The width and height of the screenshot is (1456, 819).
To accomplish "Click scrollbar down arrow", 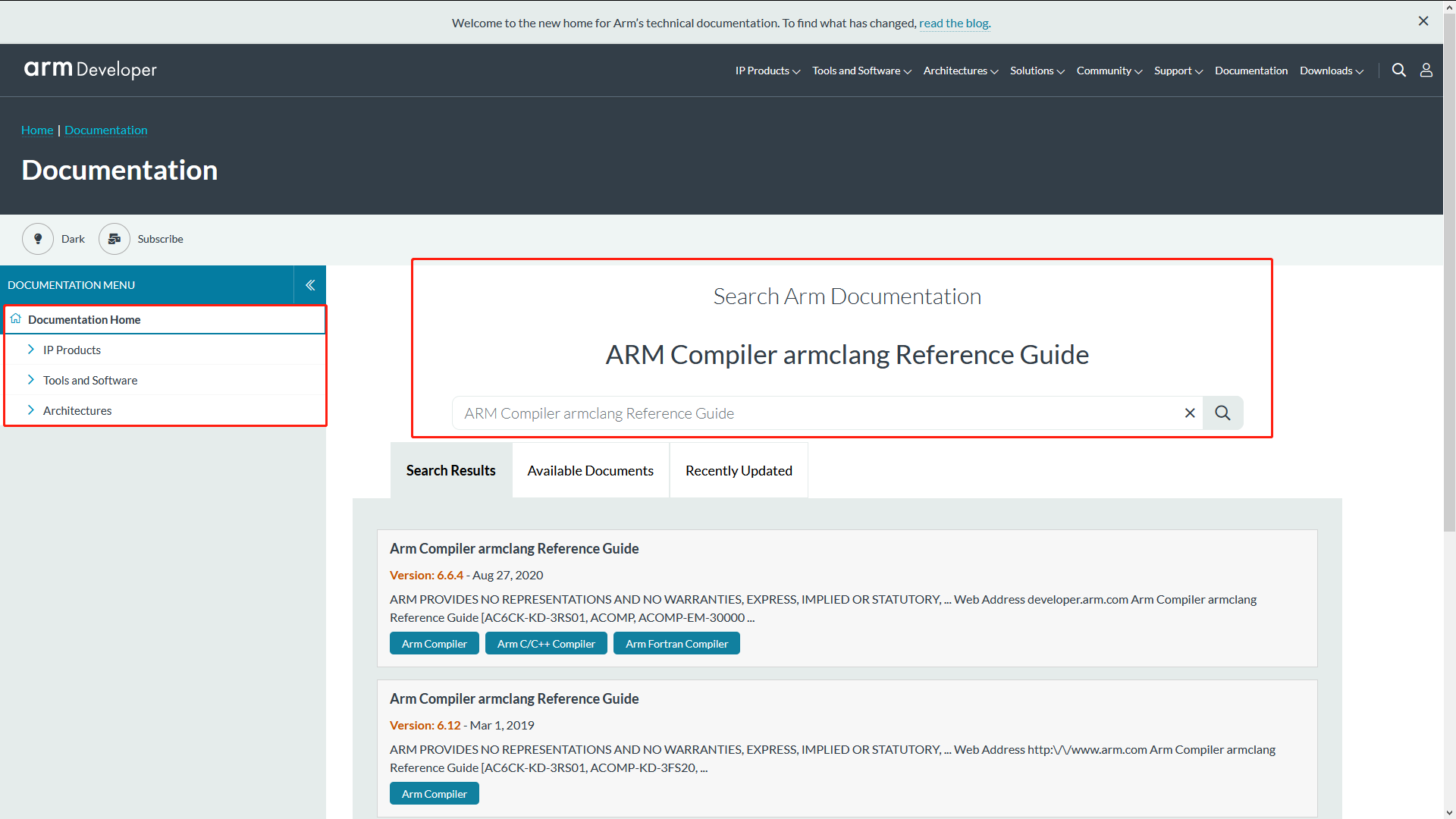I will pyautogui.click(x=1449, y=812).
